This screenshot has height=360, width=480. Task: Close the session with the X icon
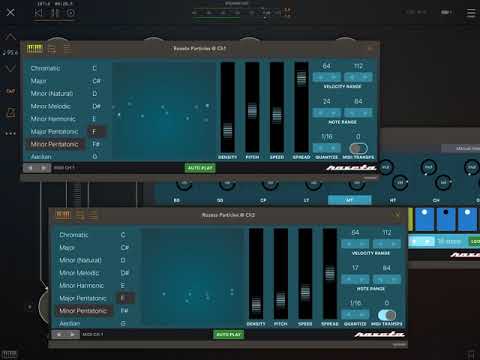click(x=11, y=13)
